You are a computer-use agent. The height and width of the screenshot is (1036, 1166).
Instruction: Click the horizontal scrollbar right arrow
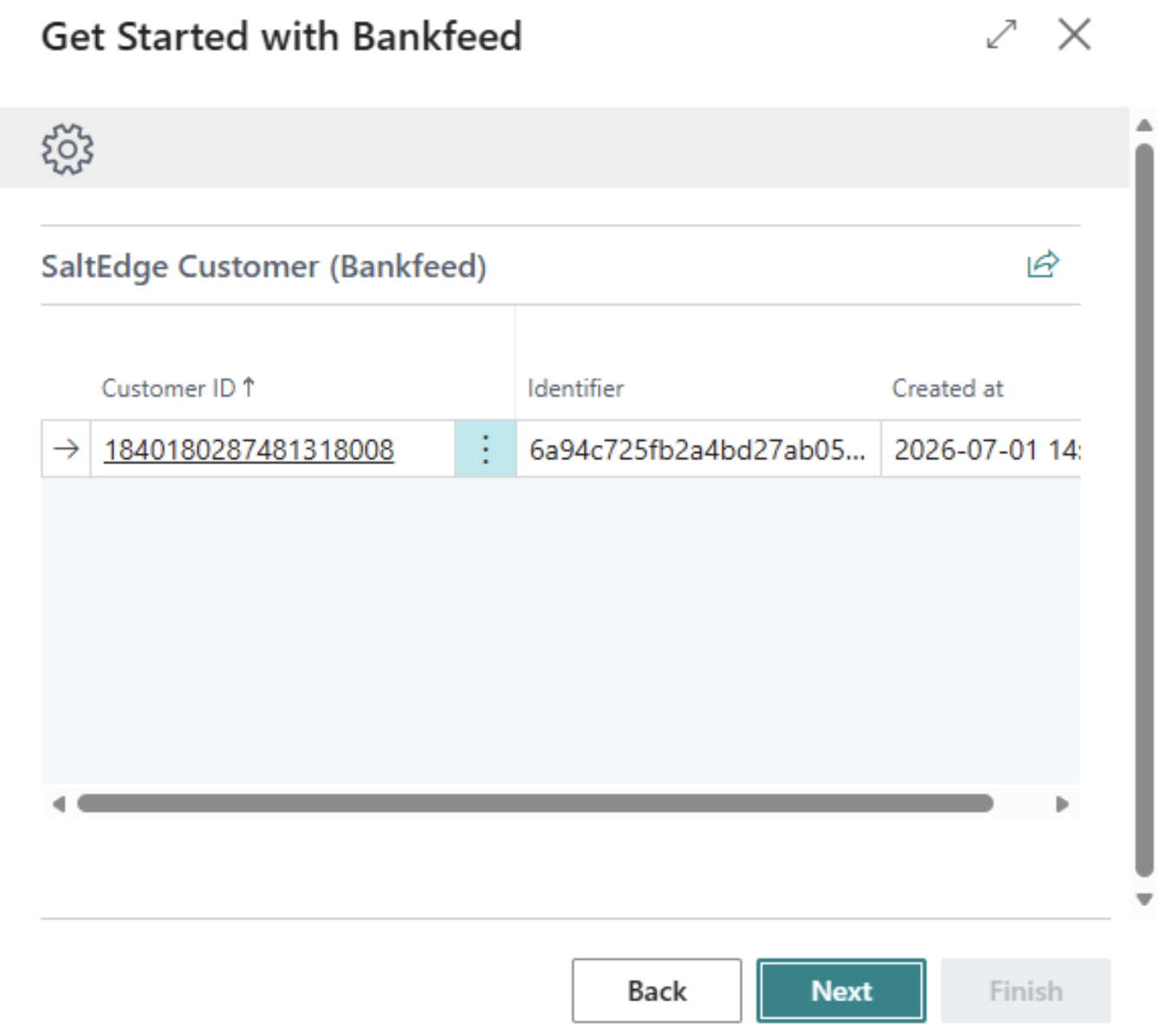tap(1062, 804)
